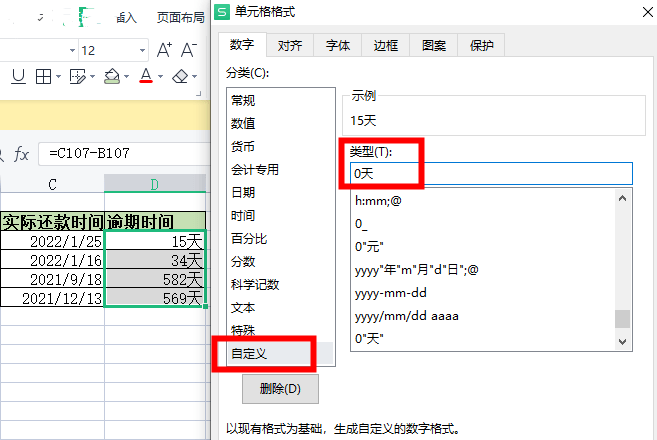Select the 逾期时间 header cell
This screenshot has width=657, height=440.
click(155, 221)
